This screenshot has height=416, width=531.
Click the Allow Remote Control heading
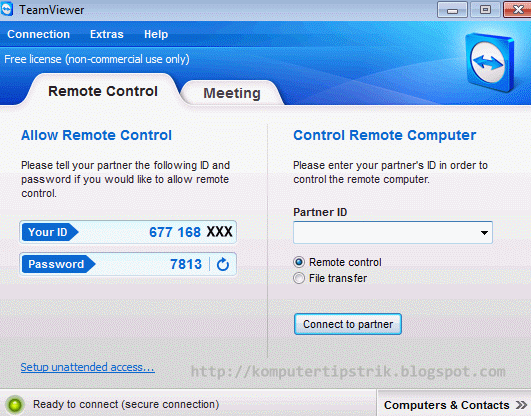coord(97,135)
